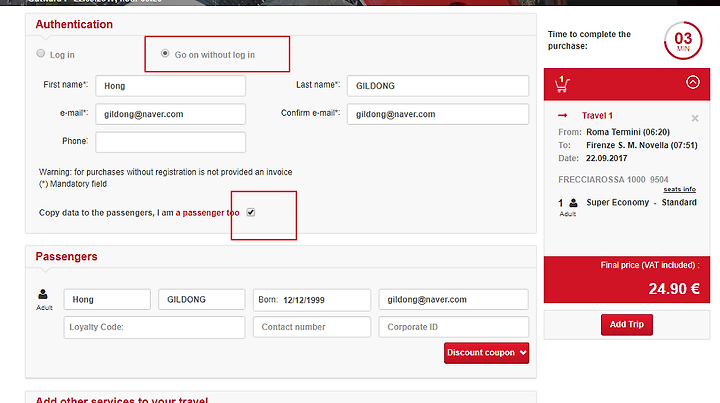Click the passenger icon beside Super Economy
This screenshot has width=720, height=403.
574,202
